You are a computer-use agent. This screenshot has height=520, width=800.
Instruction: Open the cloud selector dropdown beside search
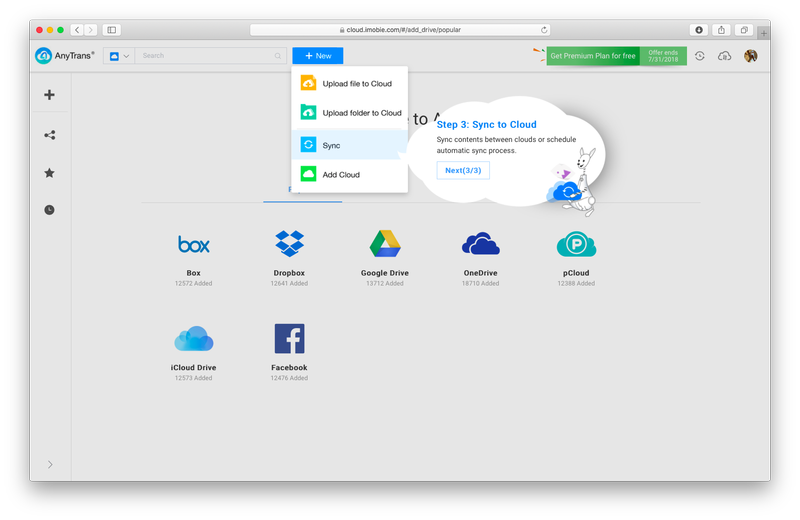point(119,56)
